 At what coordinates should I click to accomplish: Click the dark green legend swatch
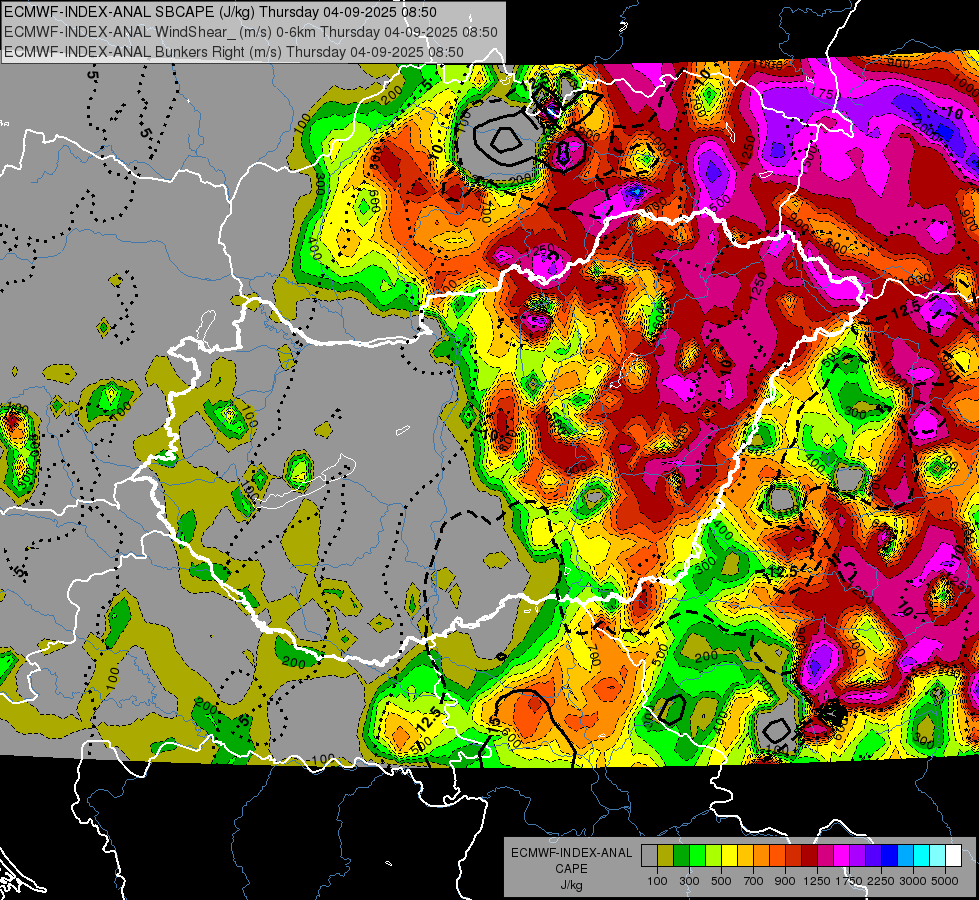pyautogui.click(x=681, y=856)
